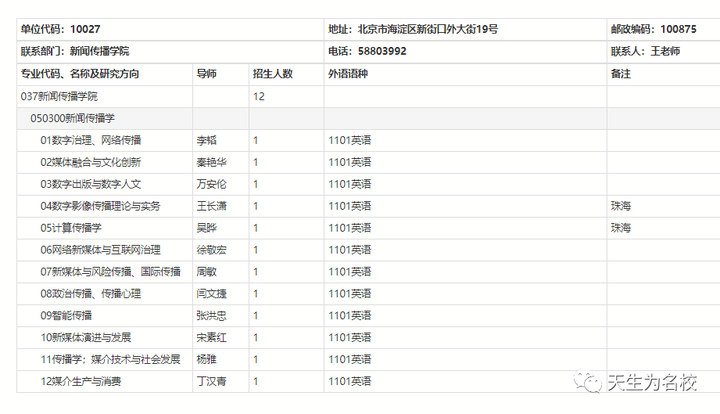Click enrollment count '1' in 02媒体融合 row
Viewport: 720px width, 414px height.
(x=256, y=162)
